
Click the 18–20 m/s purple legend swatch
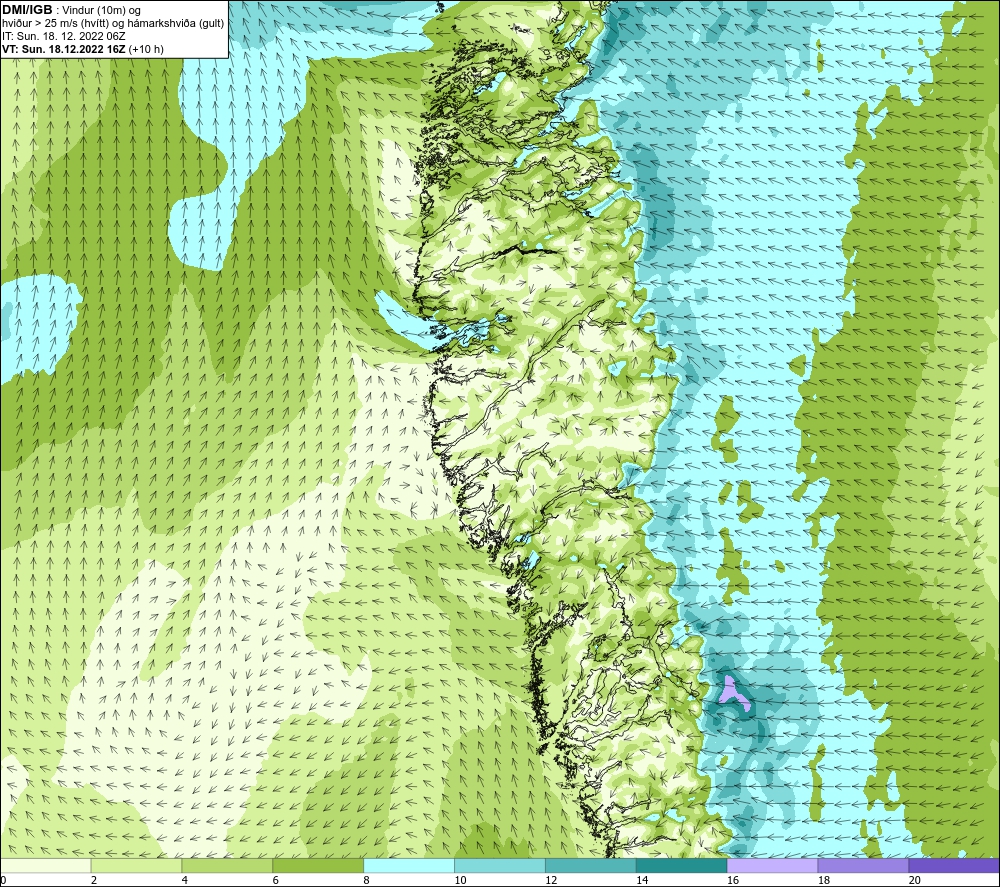863,865
